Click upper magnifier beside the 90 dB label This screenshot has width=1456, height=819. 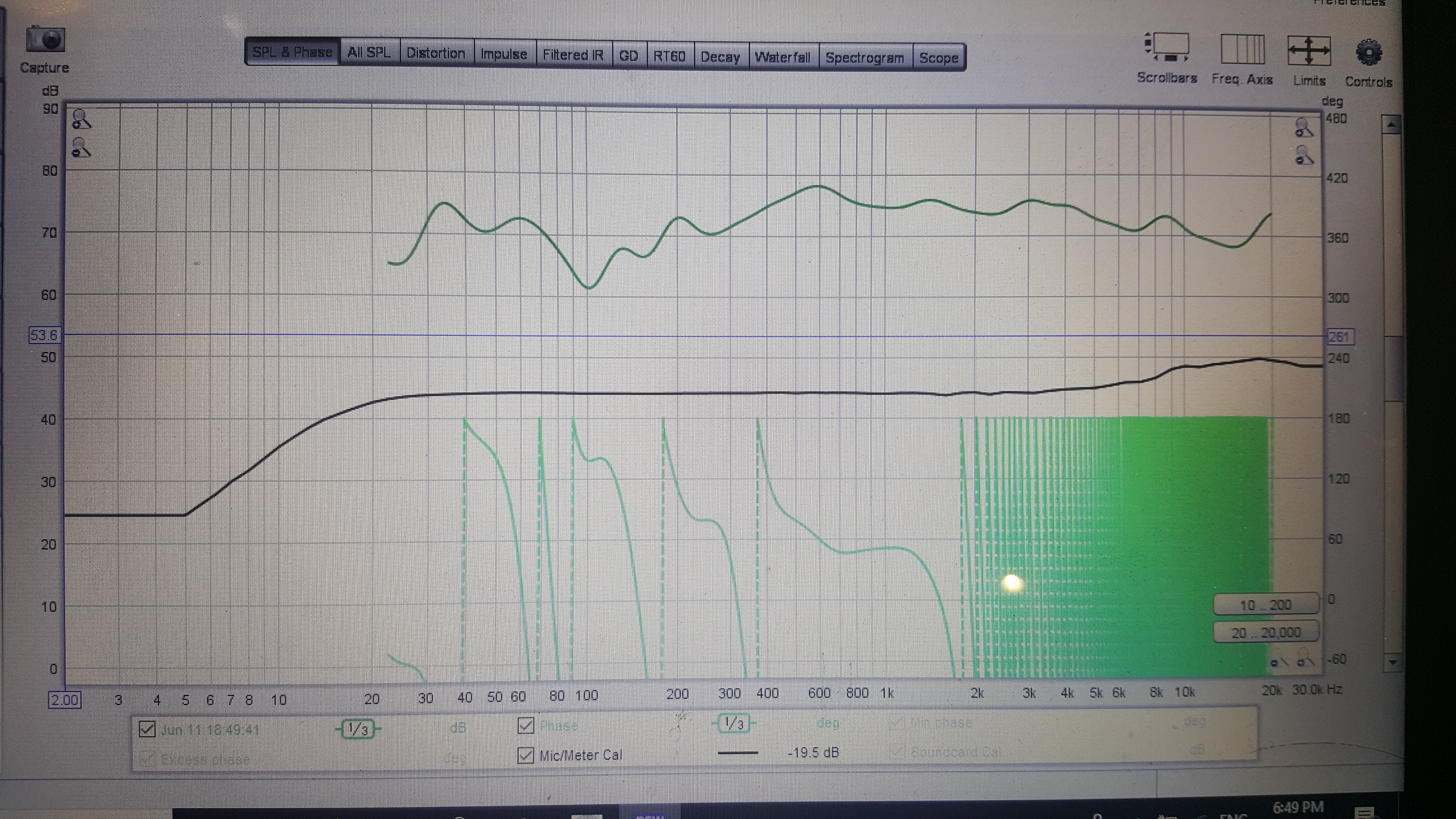(81, 119)
